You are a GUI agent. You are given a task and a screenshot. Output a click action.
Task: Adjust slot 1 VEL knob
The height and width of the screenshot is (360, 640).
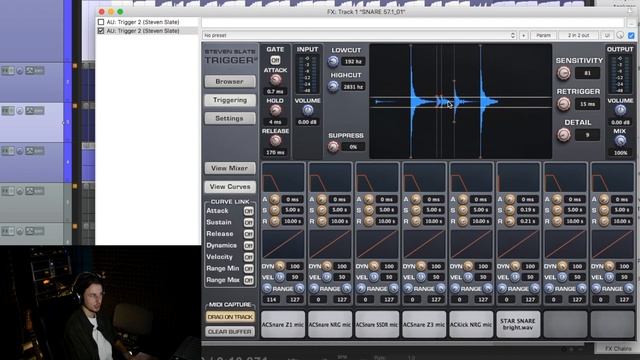(x=280, y=277)
